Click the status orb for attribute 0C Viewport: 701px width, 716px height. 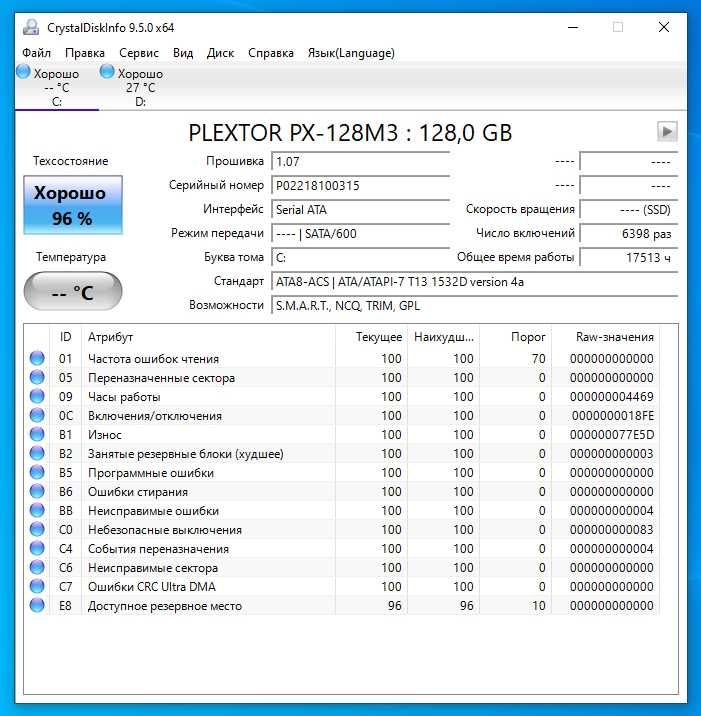pyautogui.click(x=37, y=415)
